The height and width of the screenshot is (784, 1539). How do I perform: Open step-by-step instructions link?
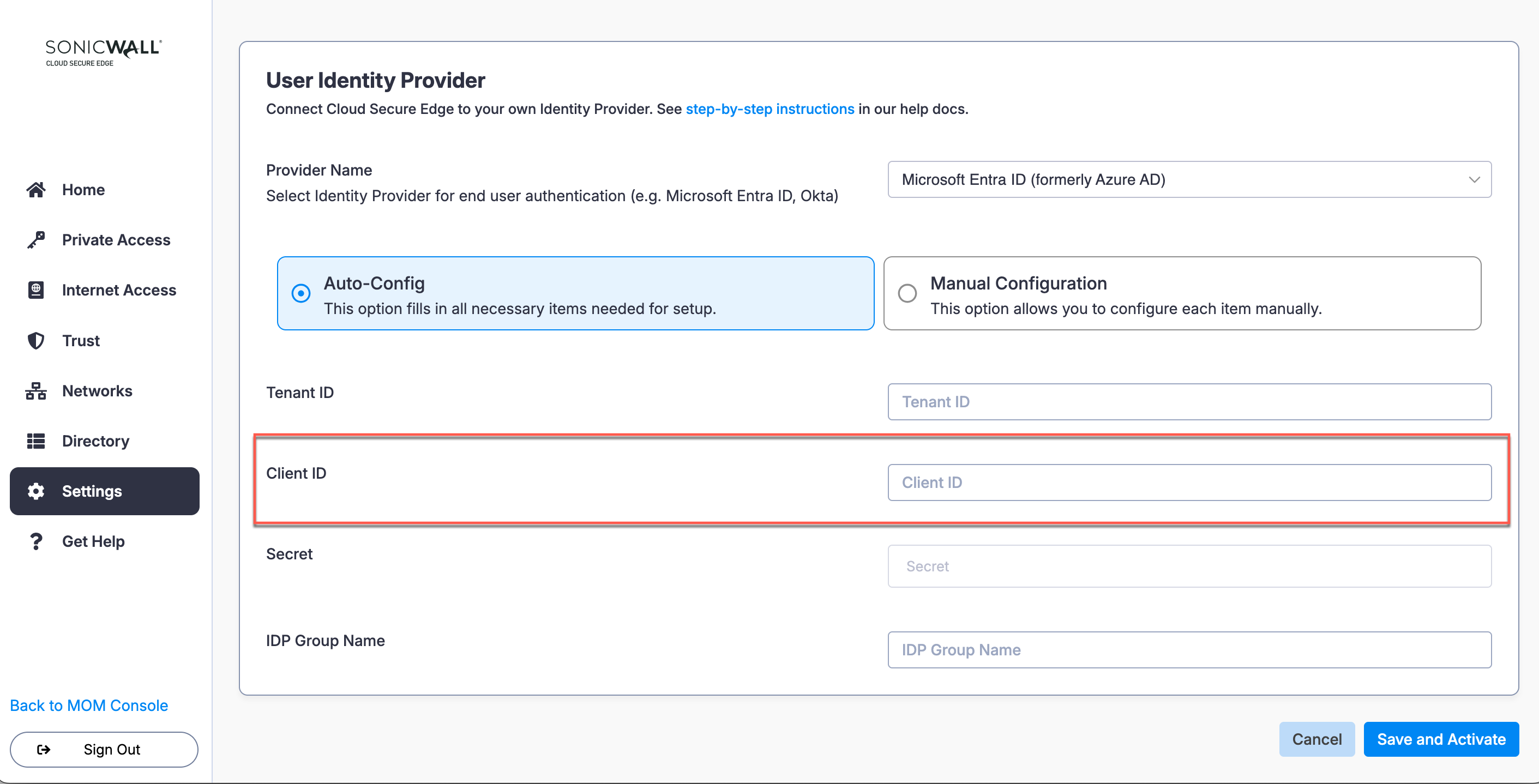coord(769,109)
